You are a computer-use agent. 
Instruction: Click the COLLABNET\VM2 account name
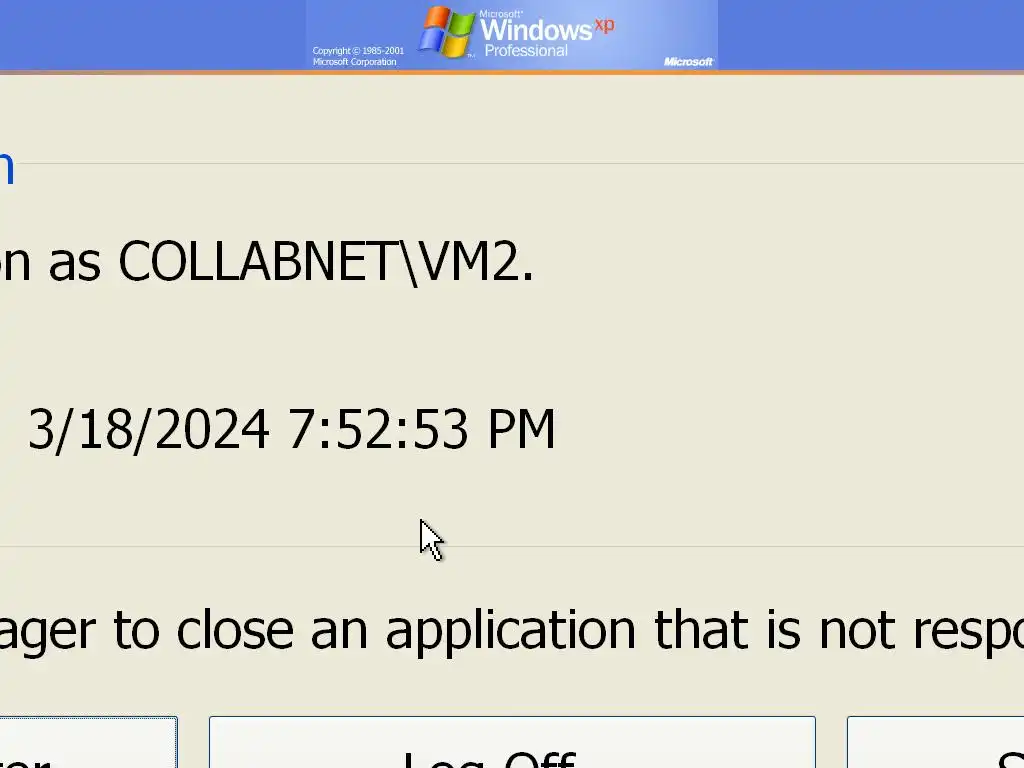(325, 261)
